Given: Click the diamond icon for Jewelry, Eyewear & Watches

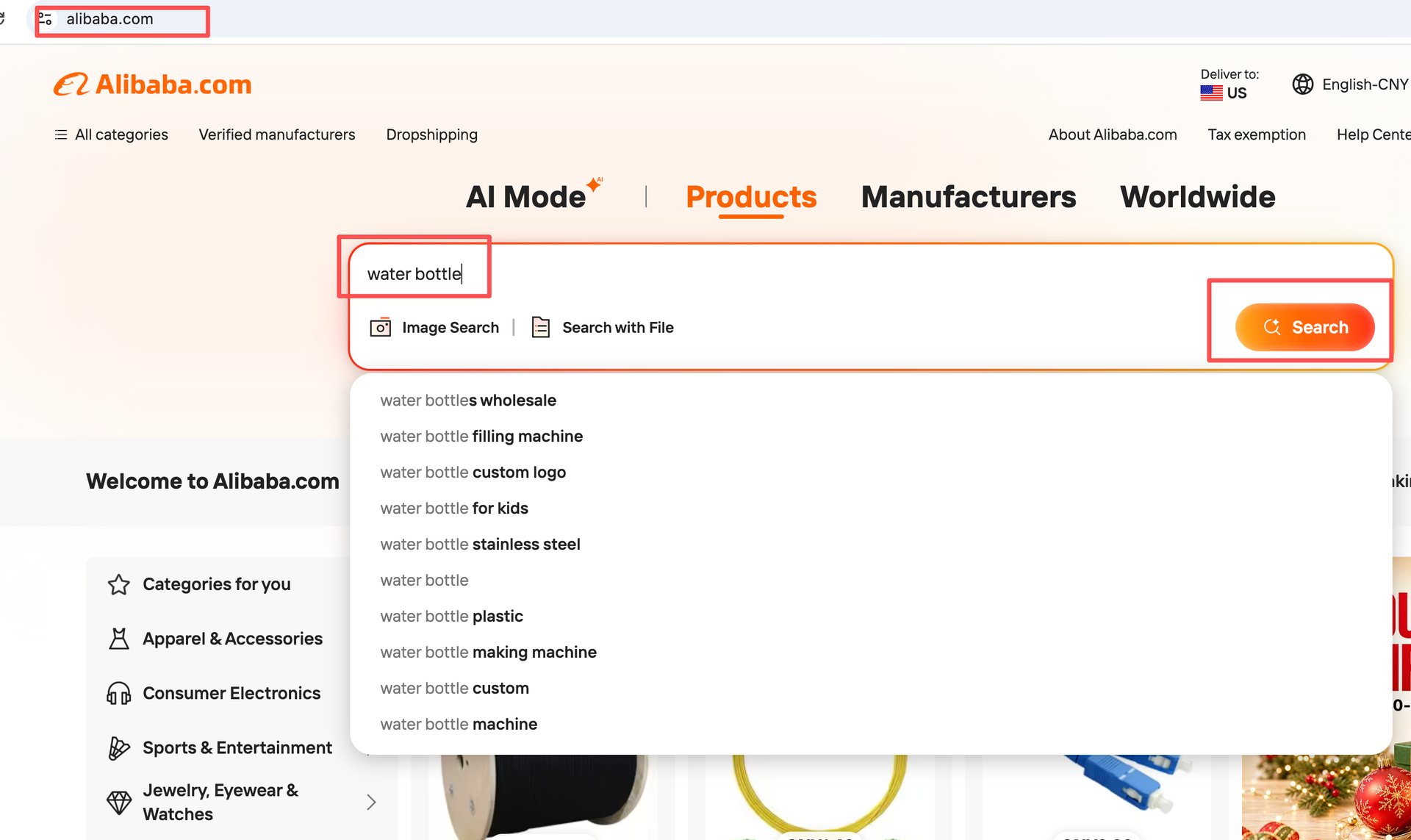Looking at the screenshot, I should [118, 802].
